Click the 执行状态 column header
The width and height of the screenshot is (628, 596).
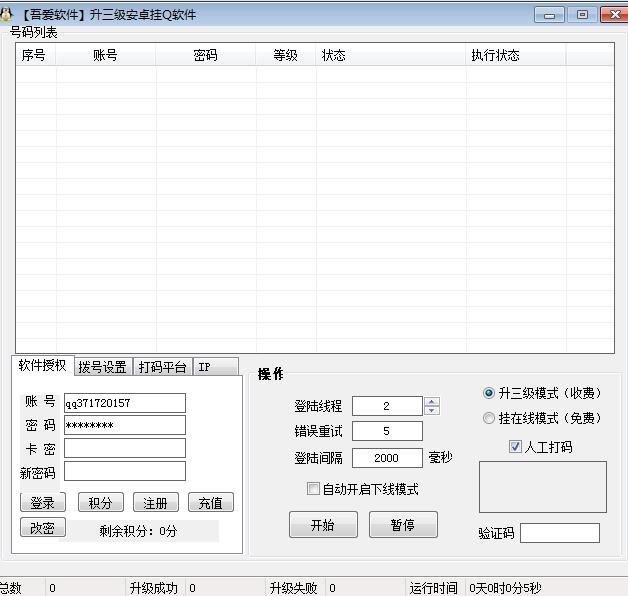(516, 55)
